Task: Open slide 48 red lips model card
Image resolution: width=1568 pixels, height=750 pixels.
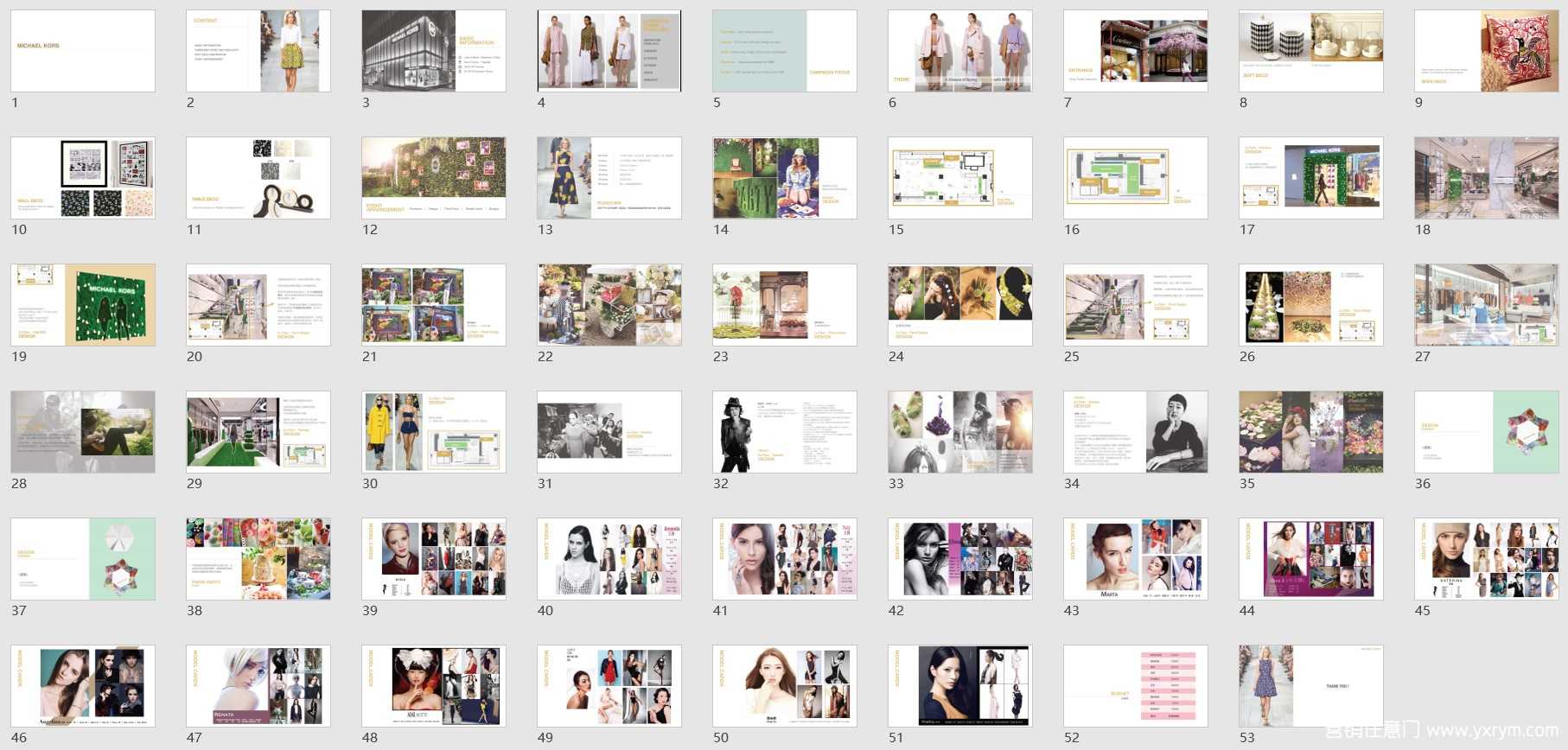Action: [x=434, y=686]
